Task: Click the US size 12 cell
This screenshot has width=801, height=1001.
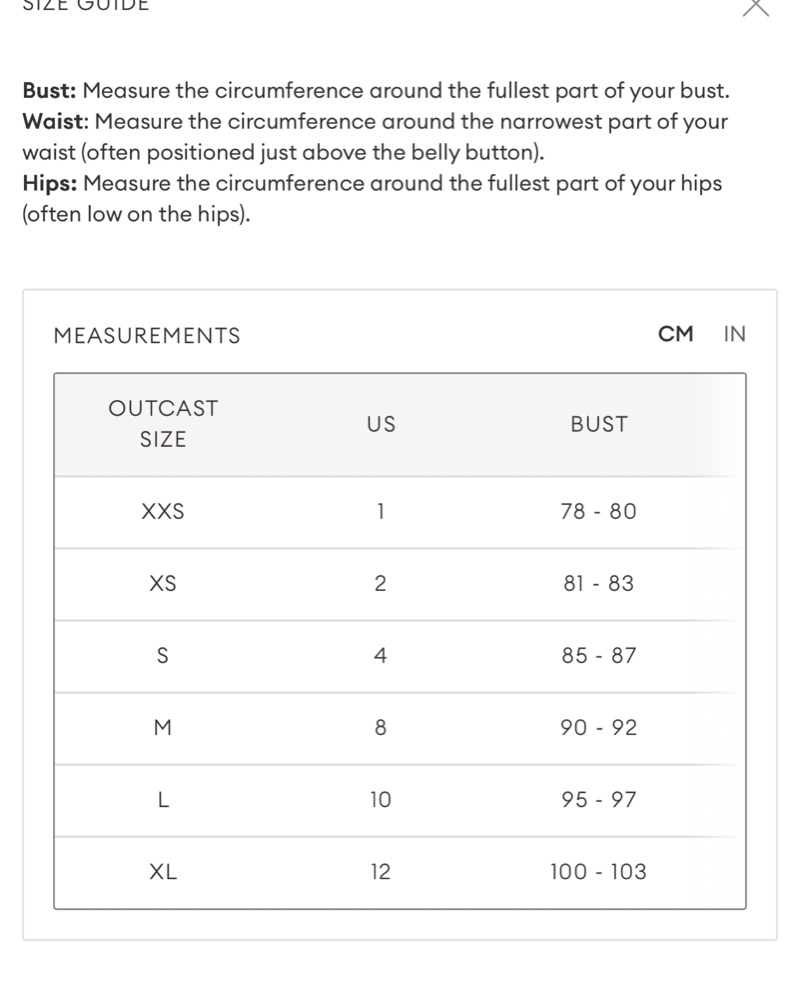Action: coord(380,872)
